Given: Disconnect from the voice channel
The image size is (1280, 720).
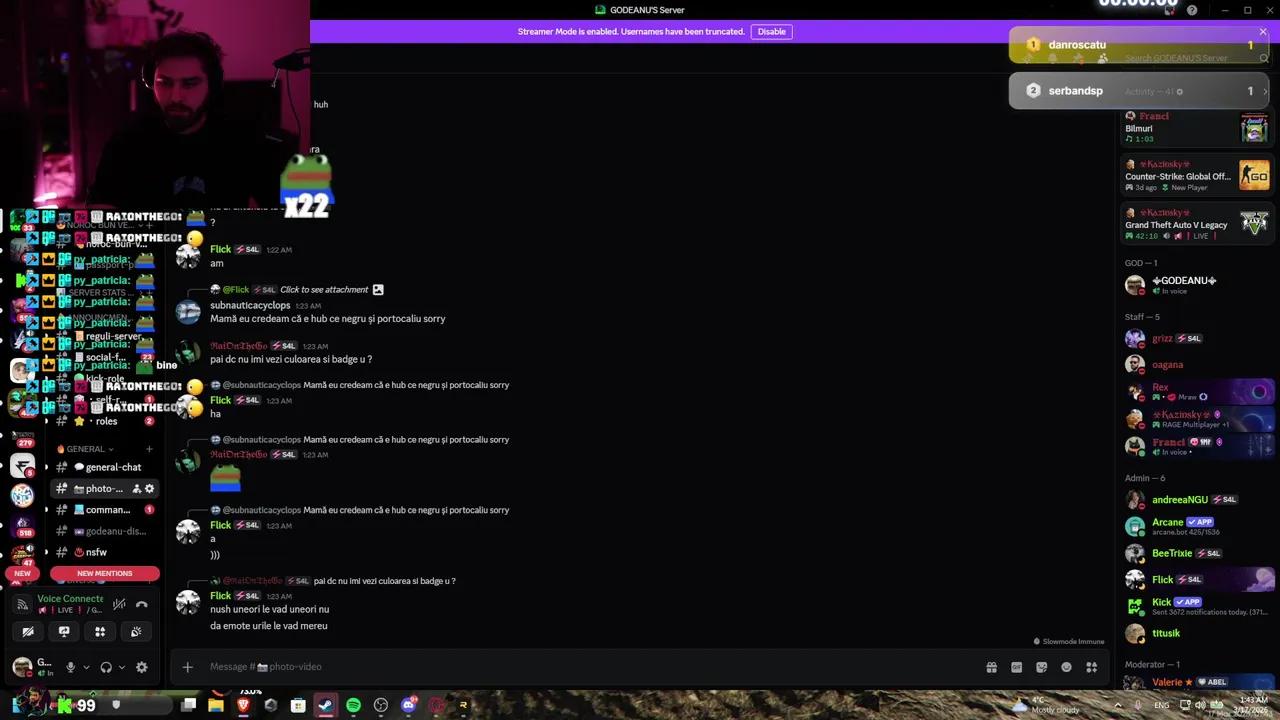Looking at the screenshot, I should click(x=143, y=604).
